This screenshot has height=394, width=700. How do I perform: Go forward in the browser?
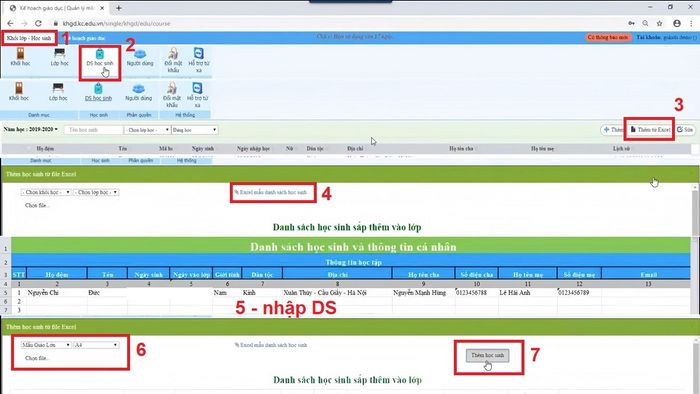tap(24, 23)
